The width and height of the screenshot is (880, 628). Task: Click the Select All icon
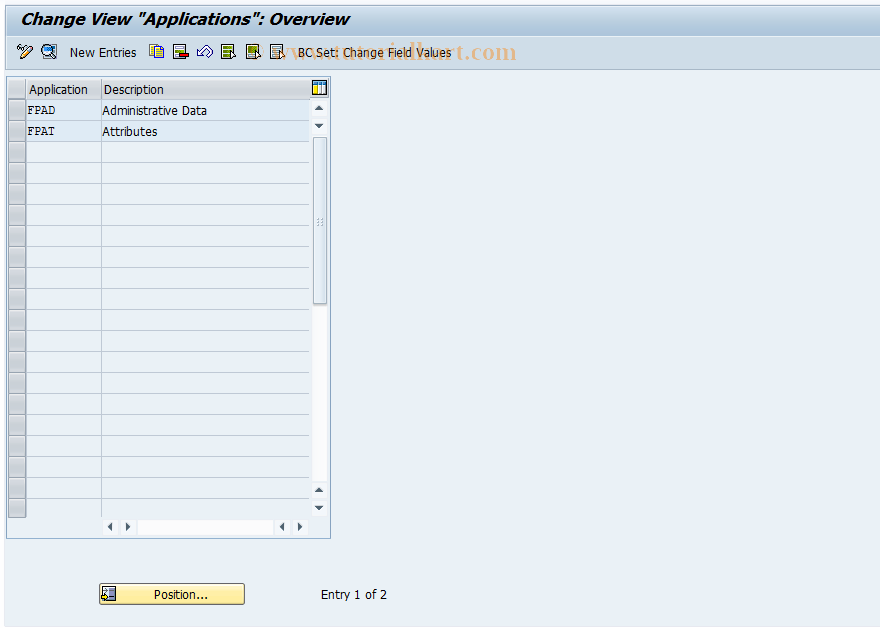[x=228, y=52]
